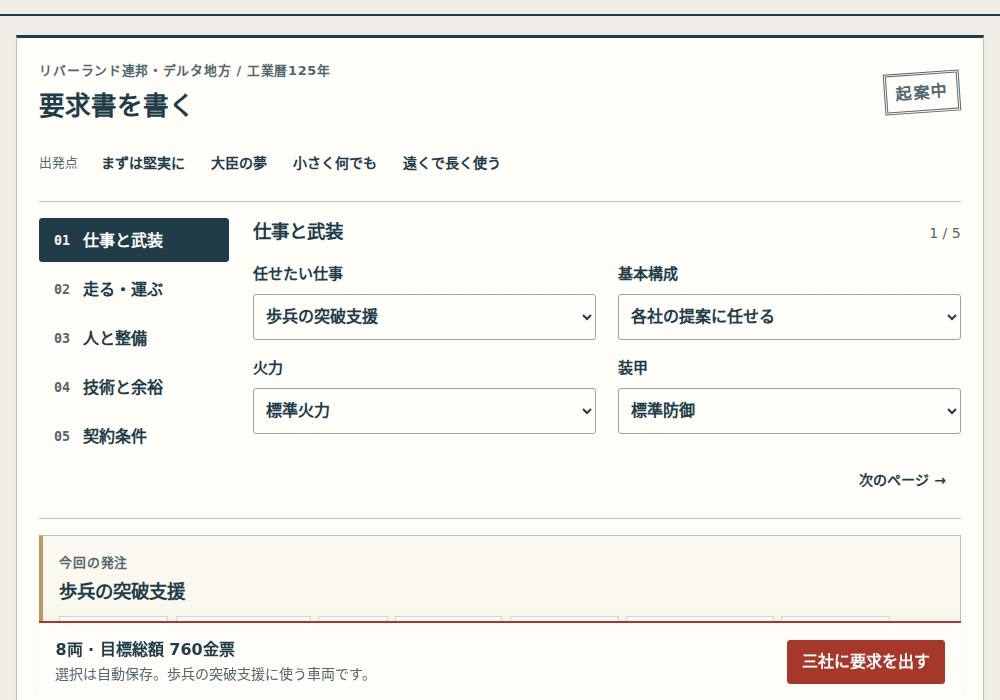Apply the まずは堅実に preset
The height and width of the screenshot is (700, 1000).
[x=143, y=163]
